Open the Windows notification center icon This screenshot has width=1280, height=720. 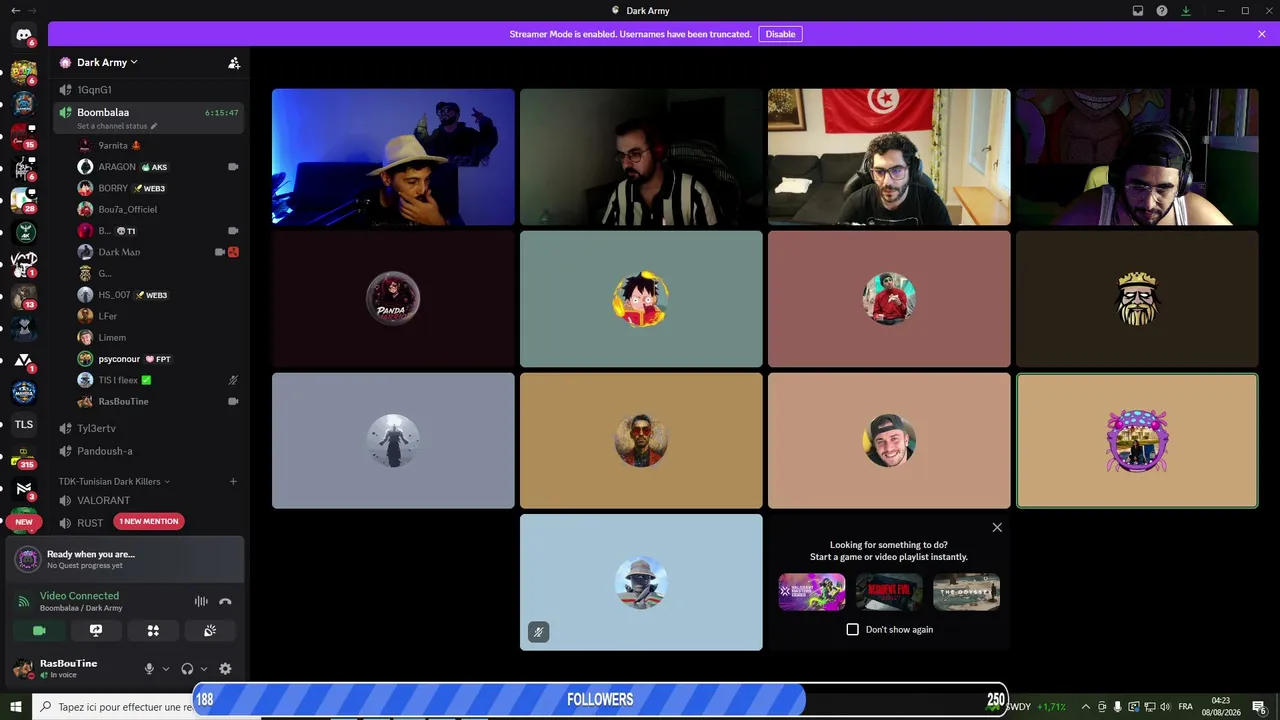tap(1259, 707)
